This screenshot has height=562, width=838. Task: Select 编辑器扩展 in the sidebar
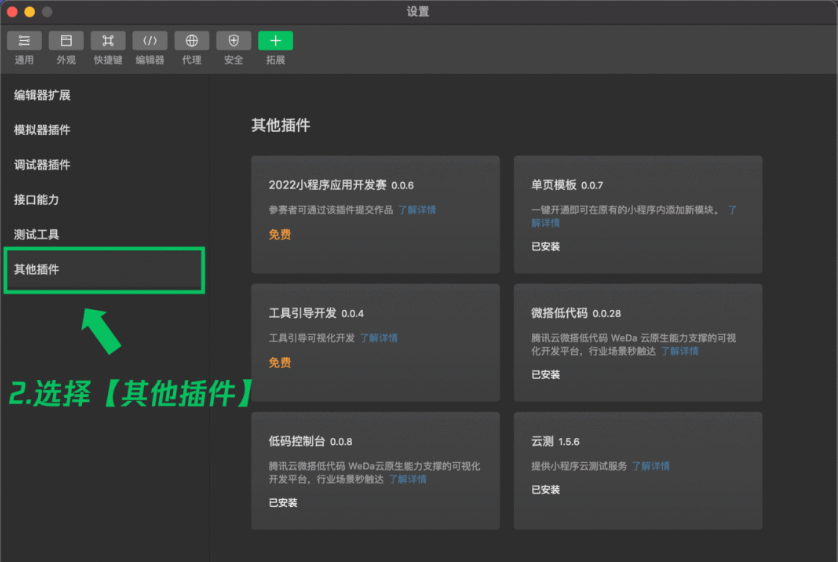tap(42, 95)
